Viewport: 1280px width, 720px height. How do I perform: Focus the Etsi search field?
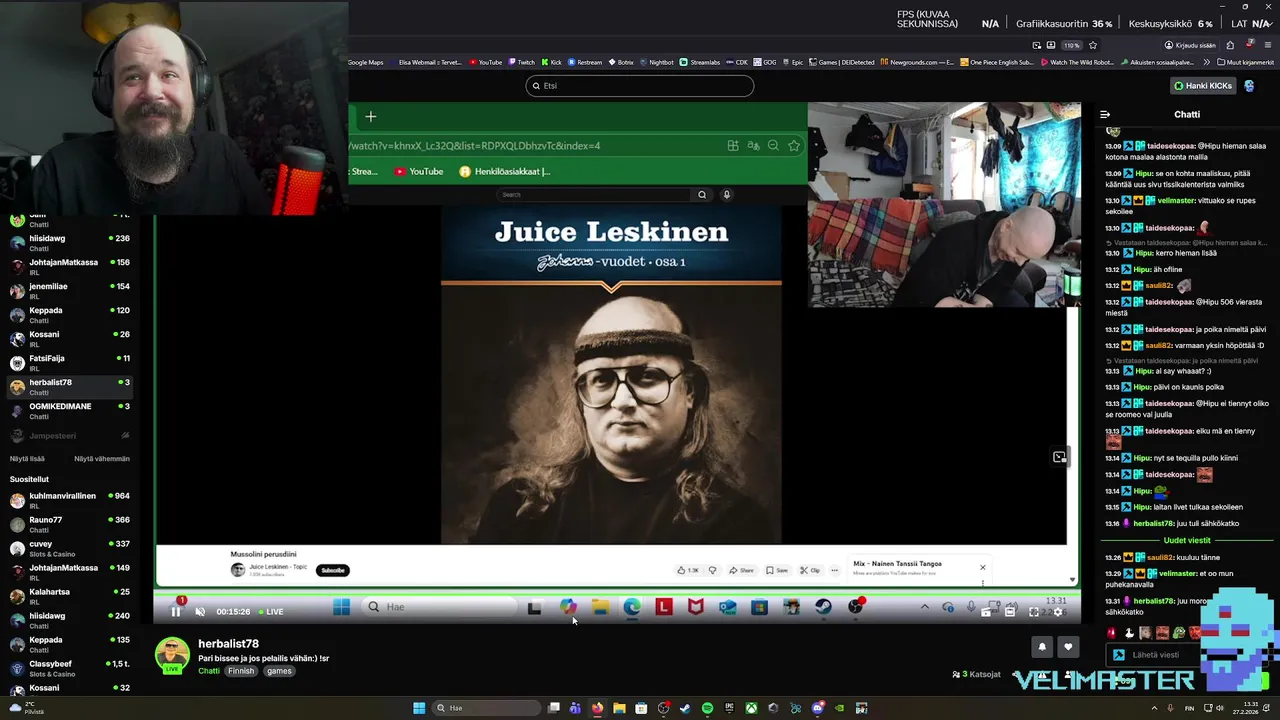click(x=640, y=86)
